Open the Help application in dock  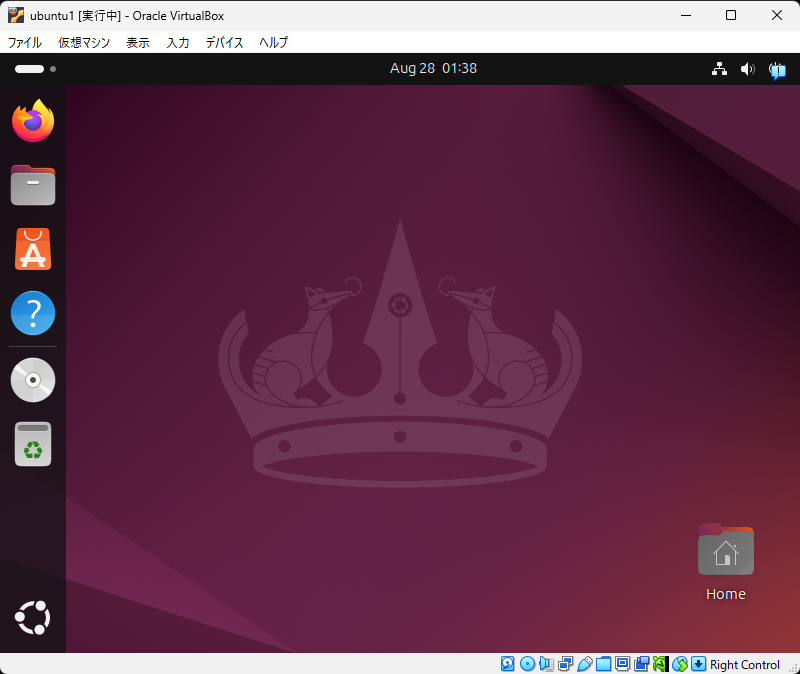point(33,313)
